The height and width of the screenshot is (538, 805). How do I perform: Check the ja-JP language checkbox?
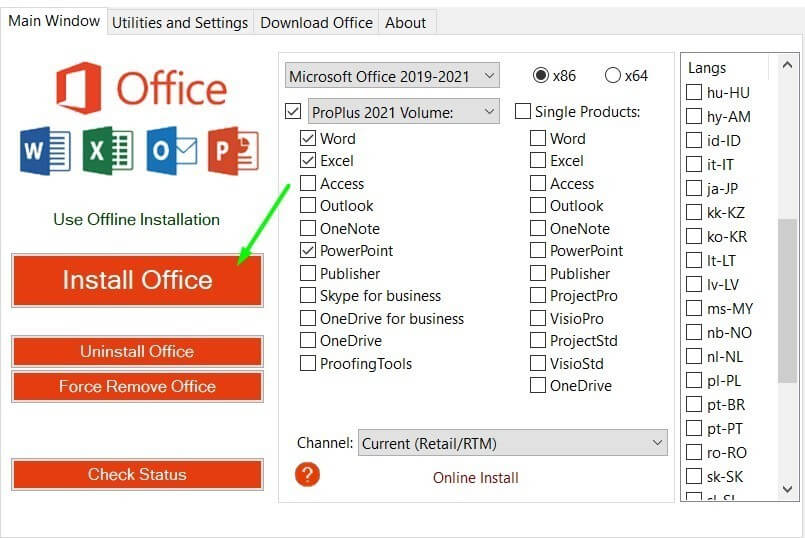(693, 189)
